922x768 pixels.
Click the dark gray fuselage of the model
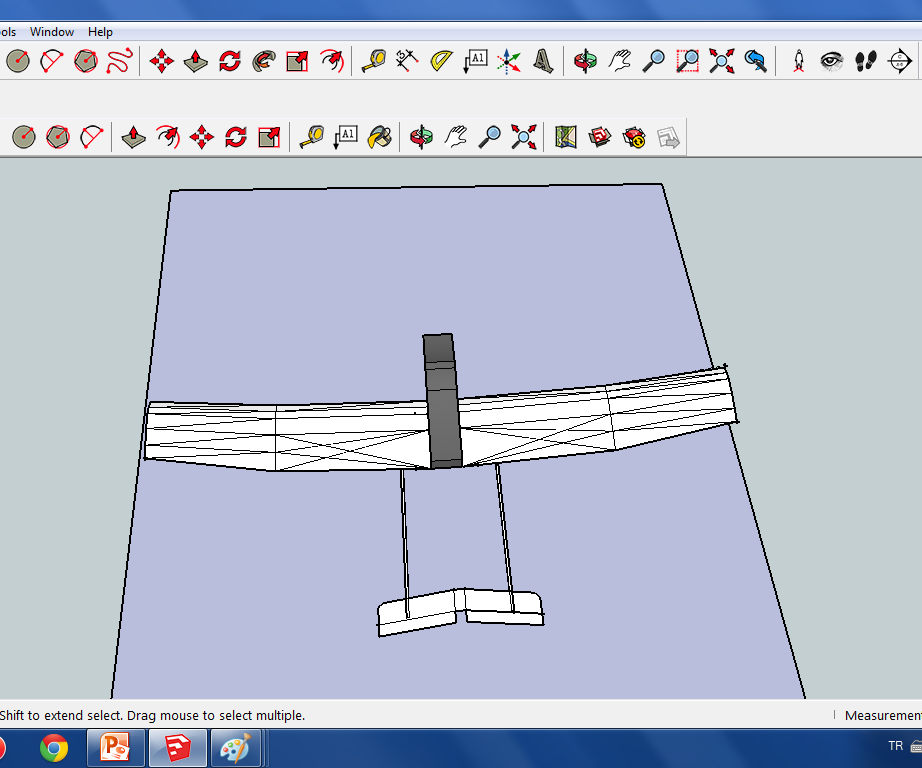[441, 400]
